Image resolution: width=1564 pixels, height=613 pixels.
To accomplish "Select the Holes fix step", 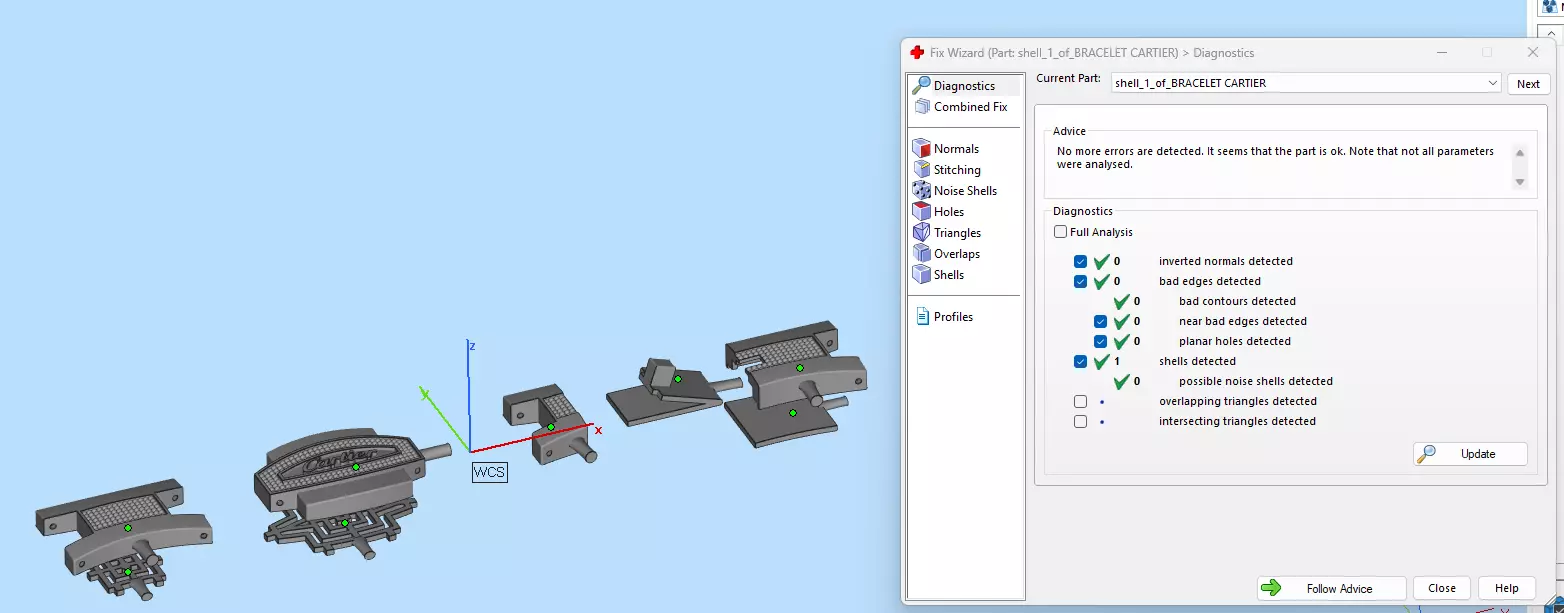I will pyautogui.click(x=939, y=212).
